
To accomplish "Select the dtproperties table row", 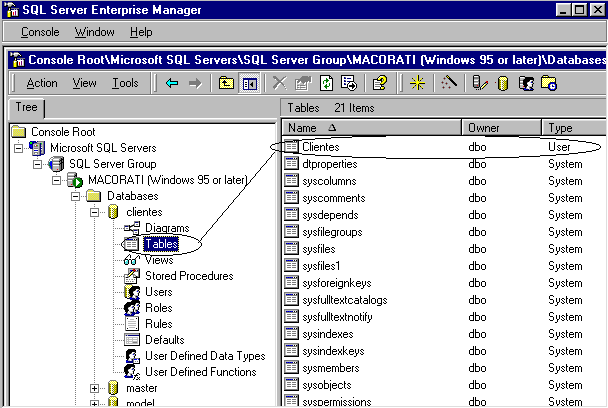I will coord(444,164).
